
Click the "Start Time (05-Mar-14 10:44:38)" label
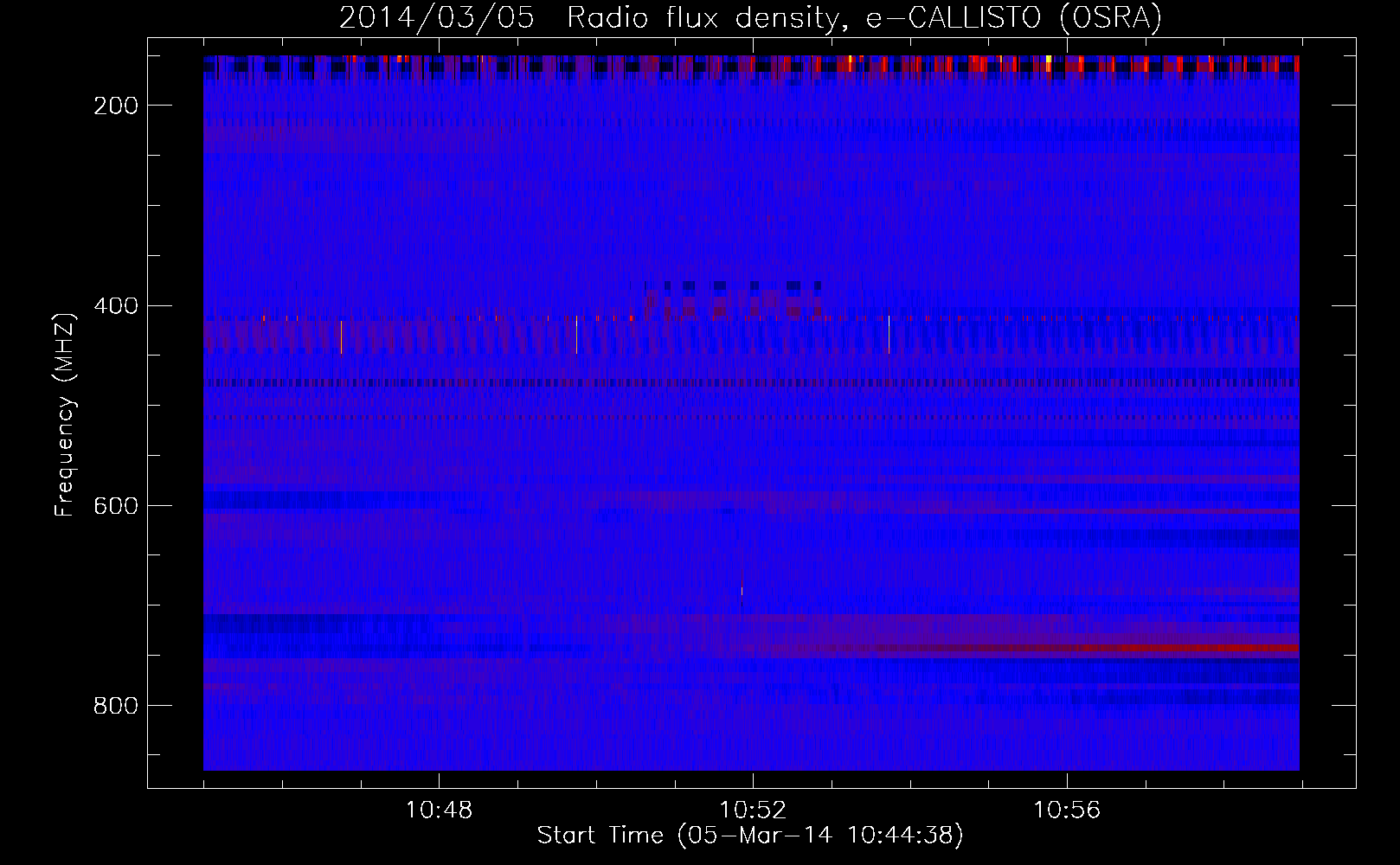tap(750, 836)
